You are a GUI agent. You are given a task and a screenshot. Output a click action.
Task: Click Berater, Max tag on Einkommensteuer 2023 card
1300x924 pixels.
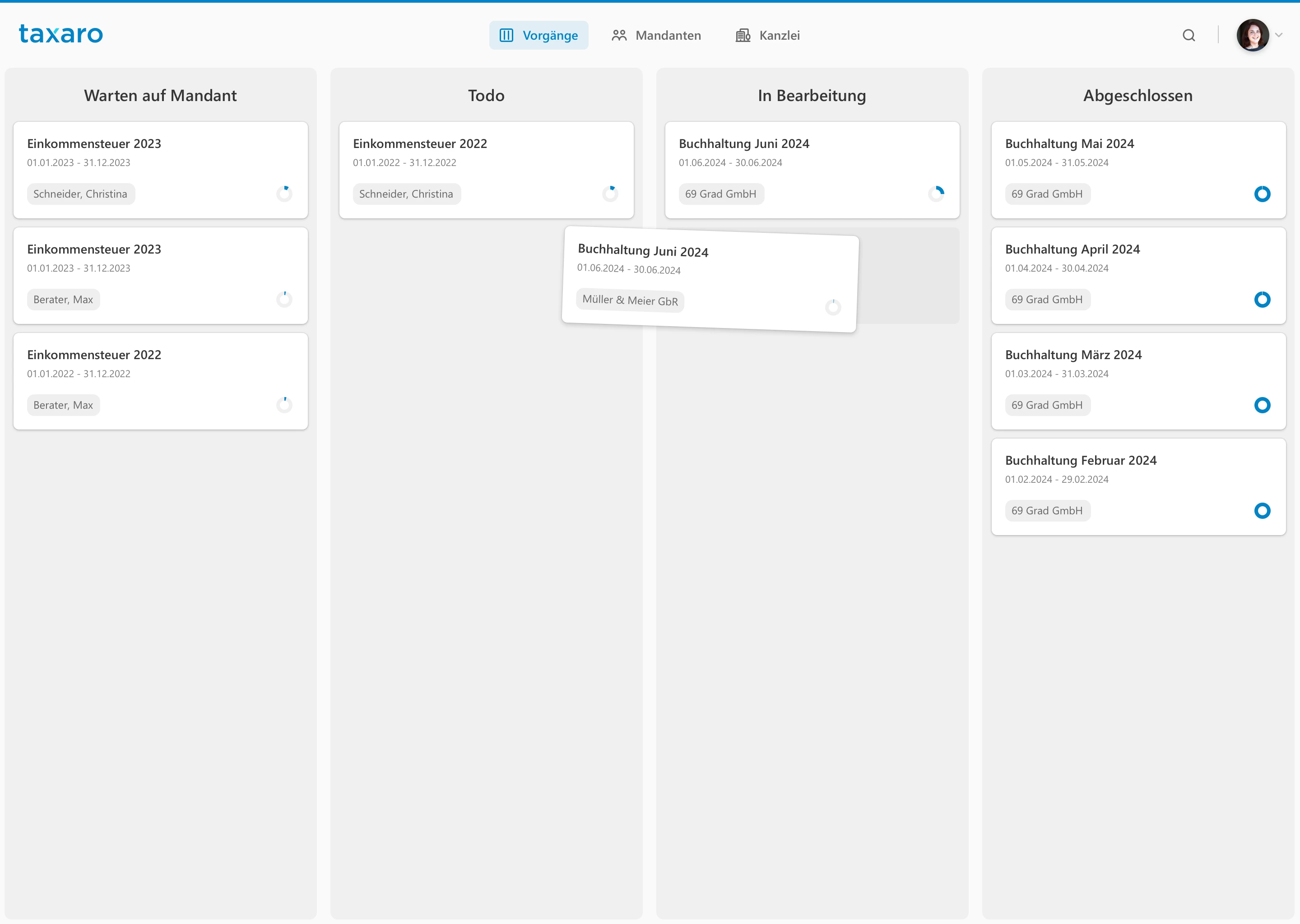63,299
